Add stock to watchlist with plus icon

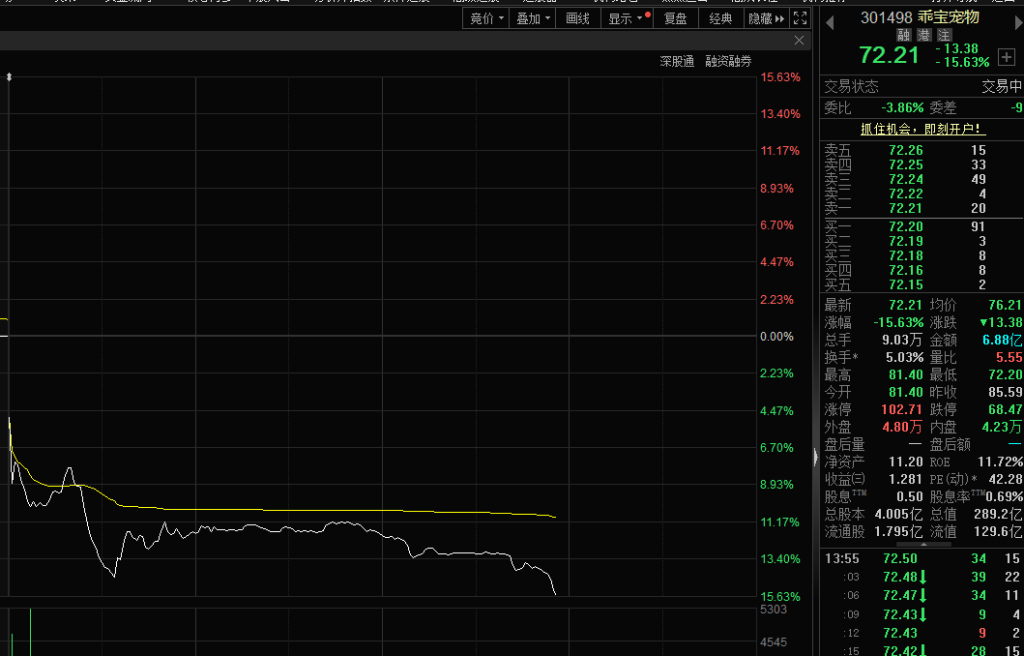(x=1006, y=56)
